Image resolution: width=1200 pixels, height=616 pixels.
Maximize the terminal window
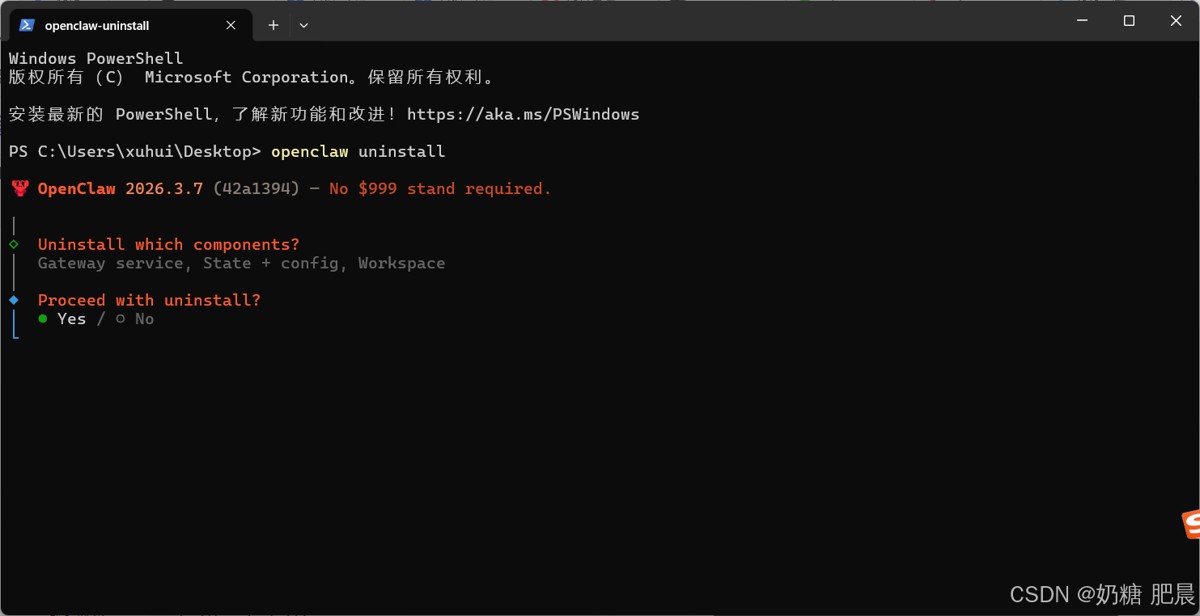[x=1129, y=21]
